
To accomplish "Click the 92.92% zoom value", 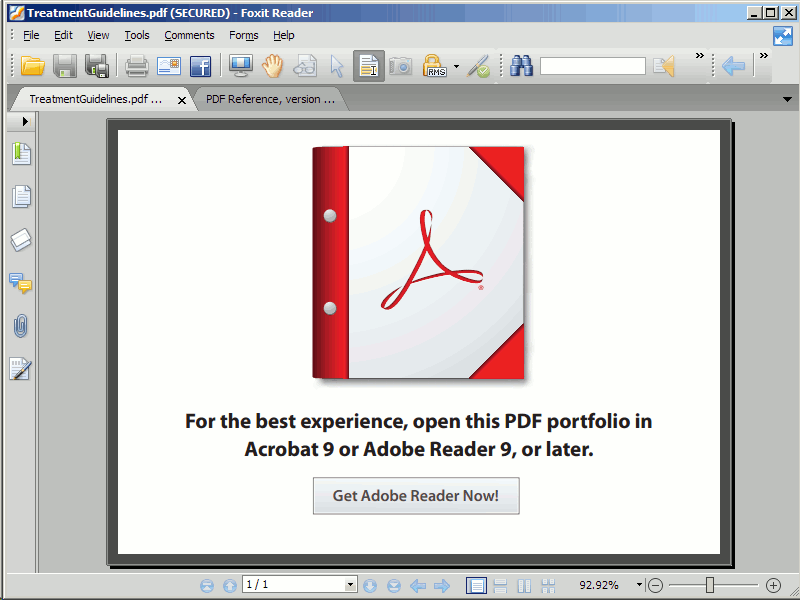I will click(598, 585).
